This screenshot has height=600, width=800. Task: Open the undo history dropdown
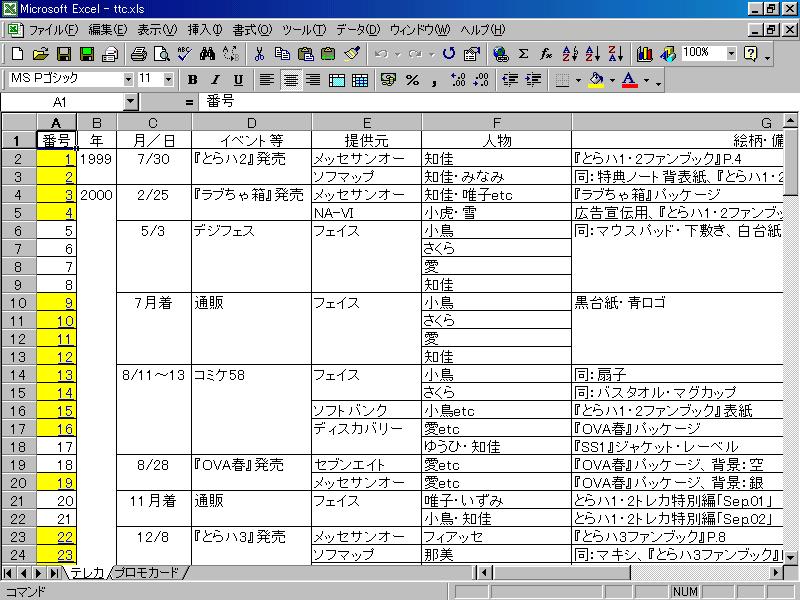tap(397, 54)
